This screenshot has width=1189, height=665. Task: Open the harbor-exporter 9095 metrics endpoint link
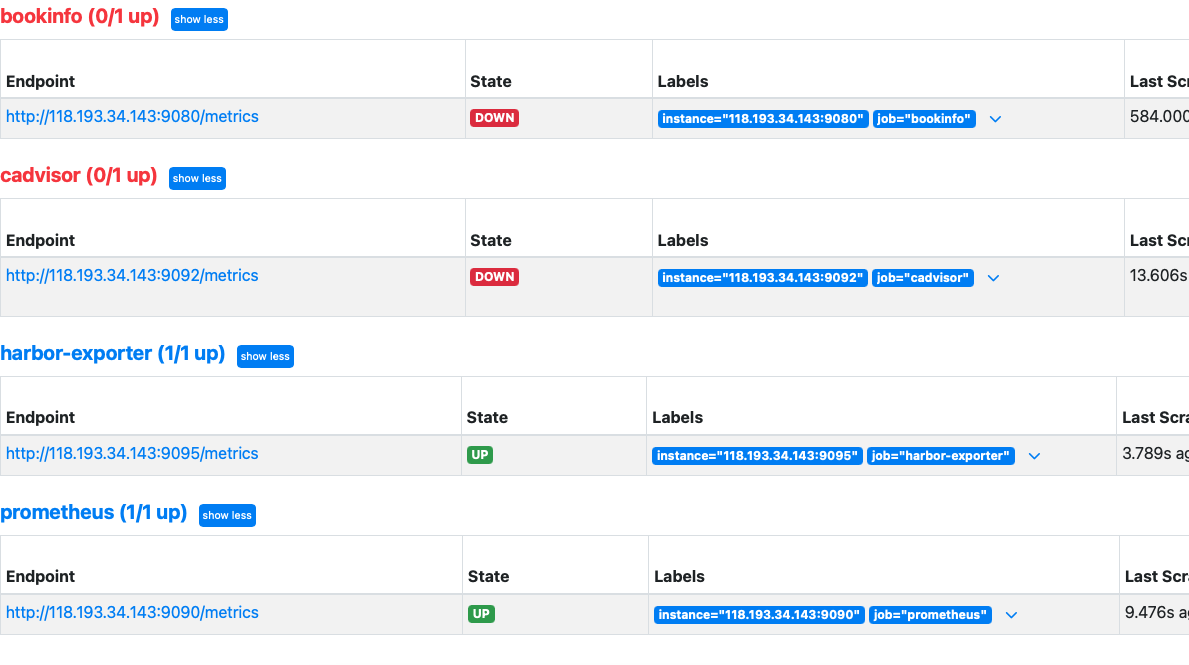click(x=132, y=454)
